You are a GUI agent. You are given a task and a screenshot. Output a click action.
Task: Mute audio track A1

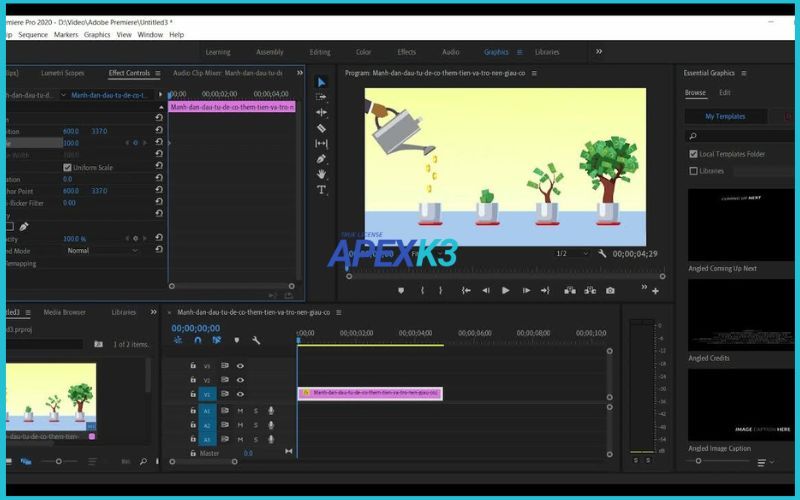240,411
